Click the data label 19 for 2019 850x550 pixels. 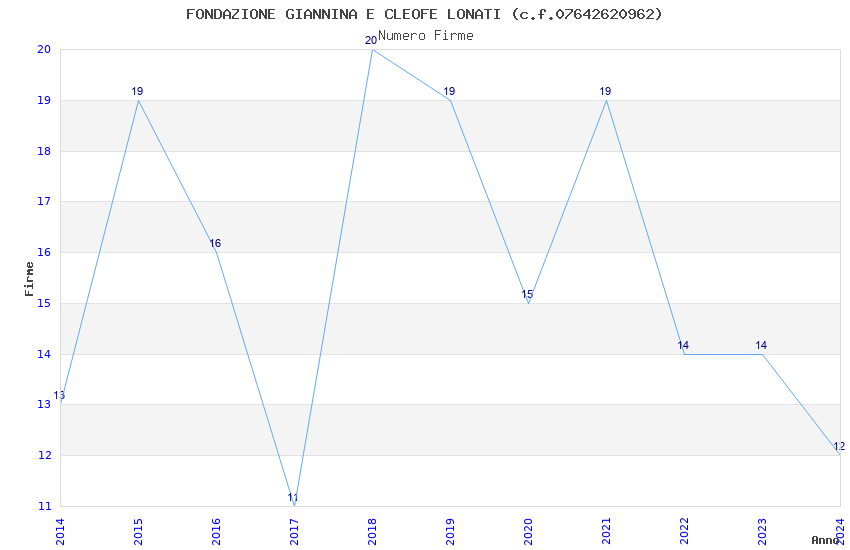click(x=449, y=92)
